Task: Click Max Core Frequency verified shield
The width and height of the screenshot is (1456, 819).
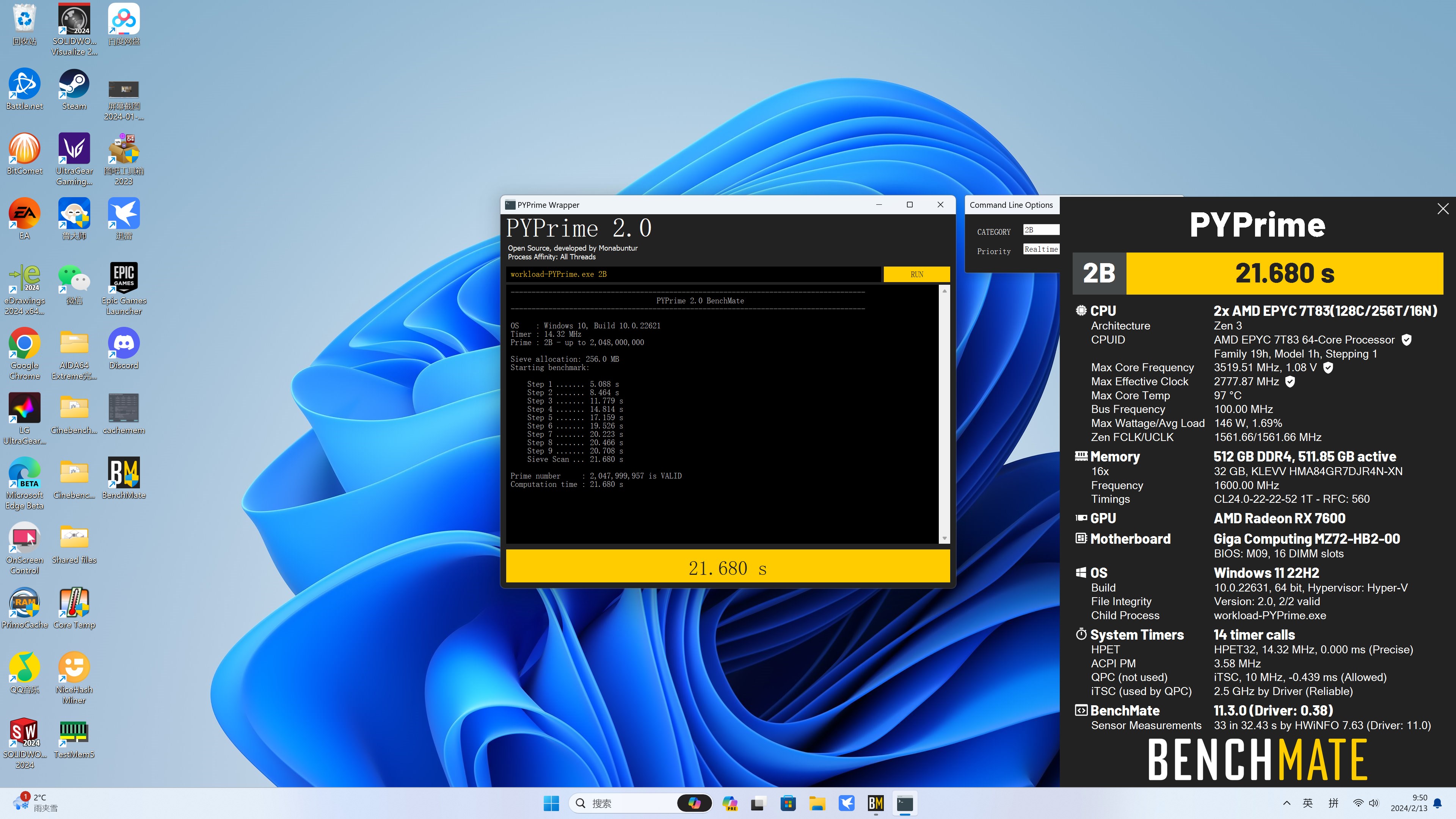Action: 1328,367
